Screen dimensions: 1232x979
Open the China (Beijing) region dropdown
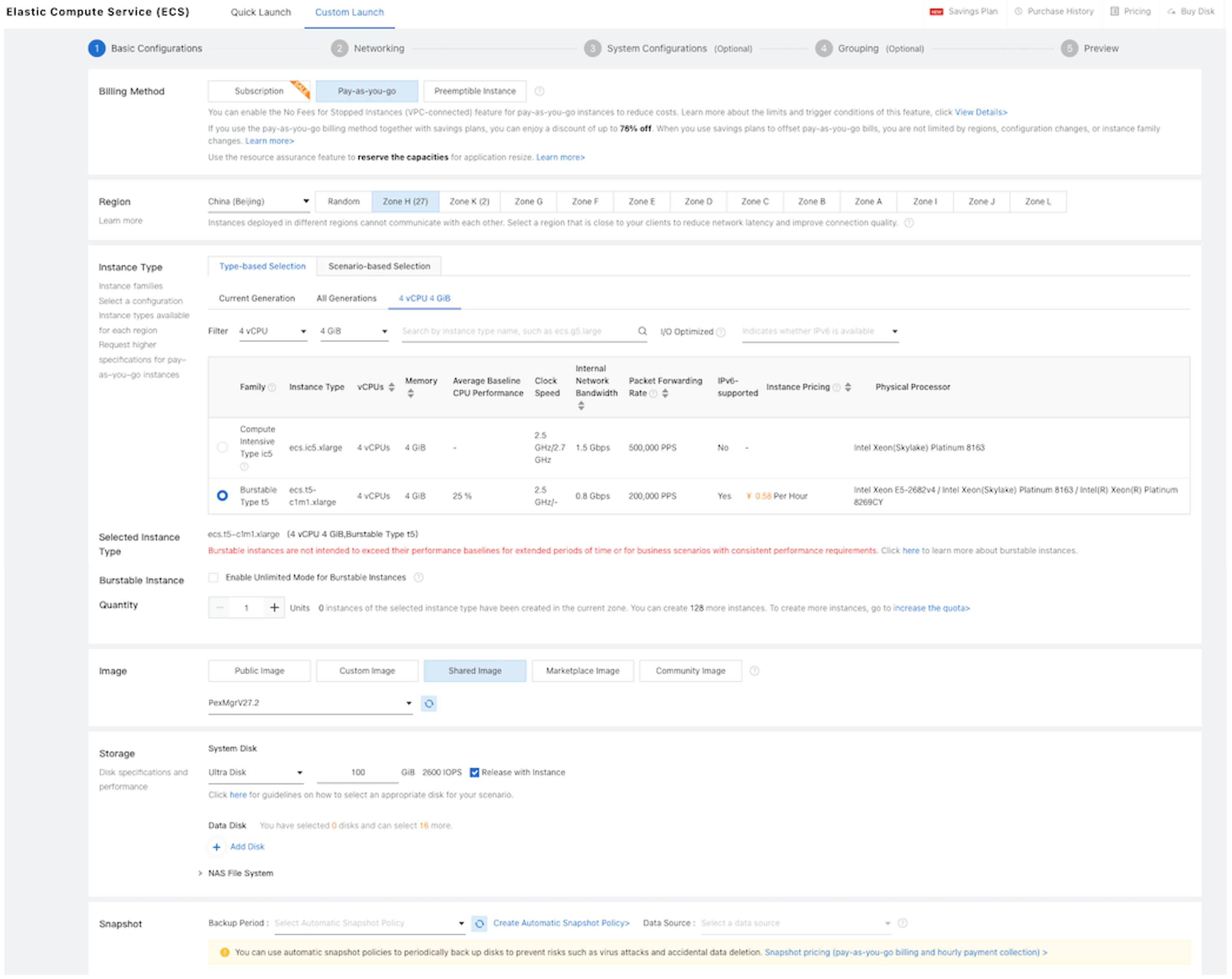258,202
